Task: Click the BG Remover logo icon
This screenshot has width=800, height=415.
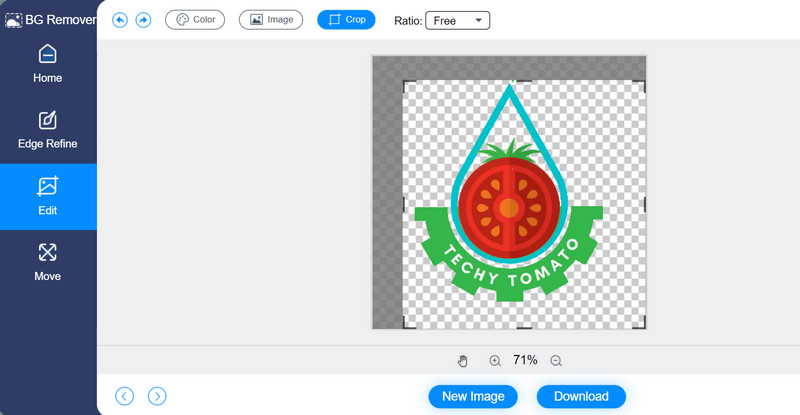Action: pyautogui.click(x=13, y=16)
